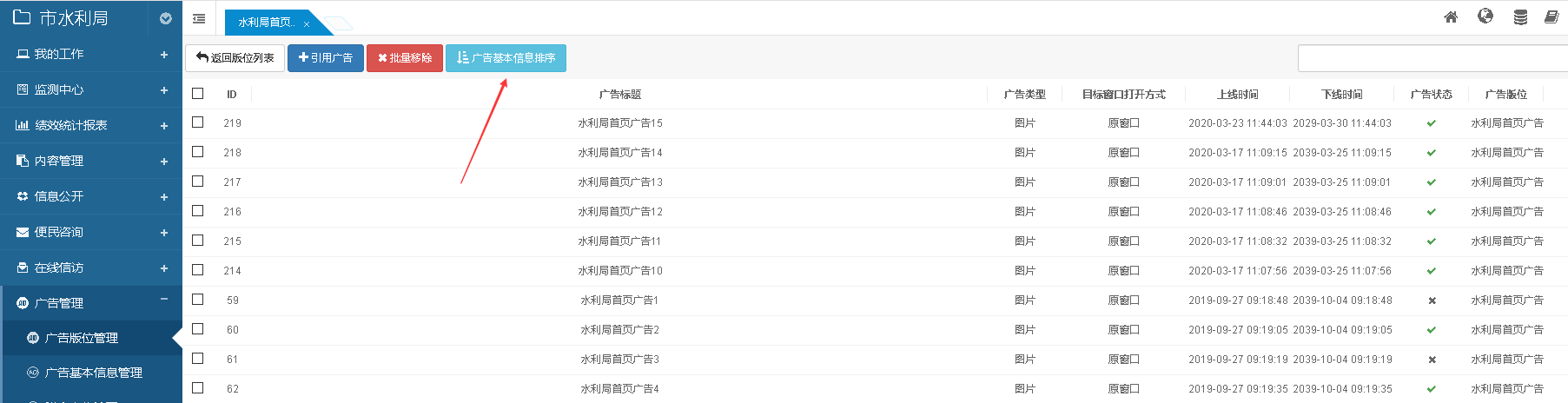
Task: Click the book icon at top right
Action: [1551, 17]
